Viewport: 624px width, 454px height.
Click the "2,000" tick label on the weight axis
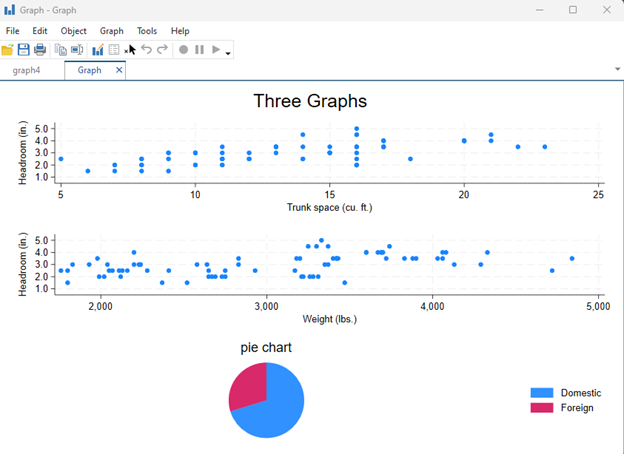pos(100,306)
